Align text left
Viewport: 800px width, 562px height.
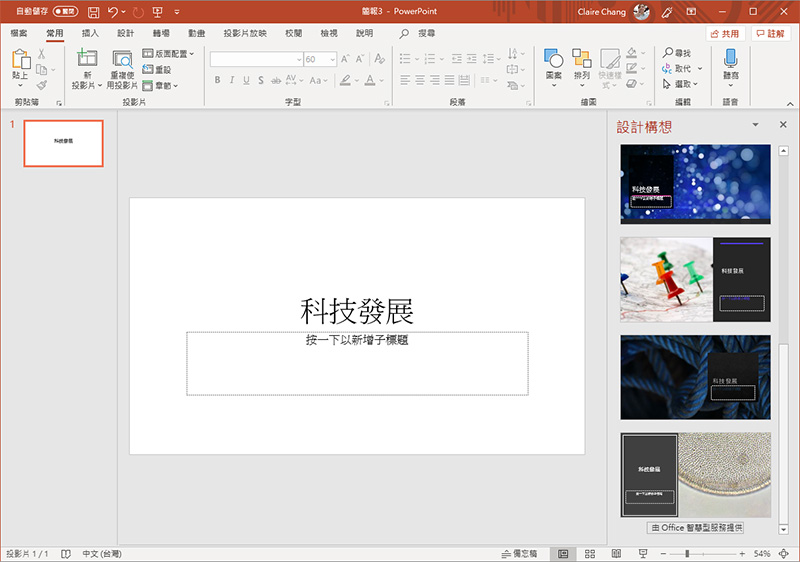(405, 80)
